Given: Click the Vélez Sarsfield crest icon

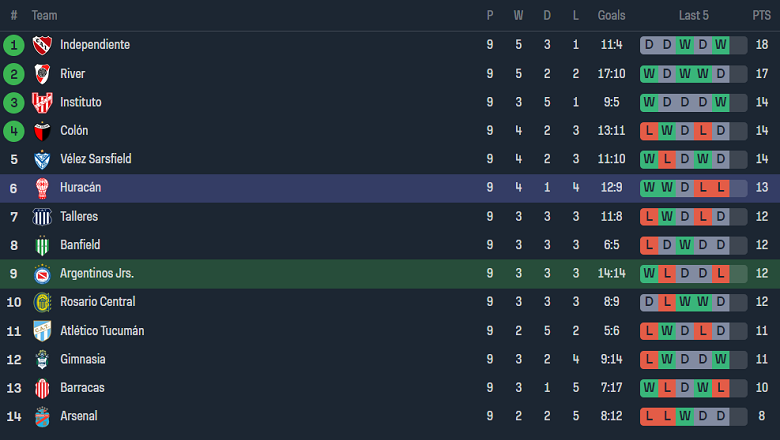Looking at the screenshot, I should point(42,159).
